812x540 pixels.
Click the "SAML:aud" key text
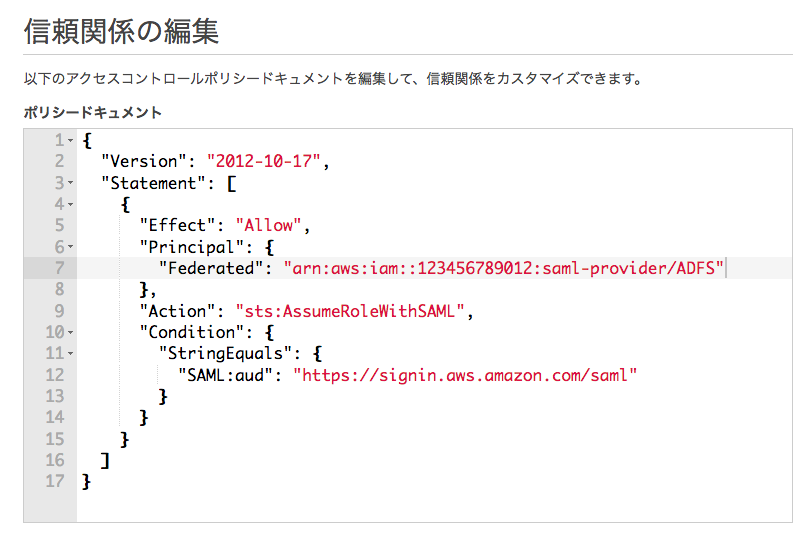(x=225, y=375)
